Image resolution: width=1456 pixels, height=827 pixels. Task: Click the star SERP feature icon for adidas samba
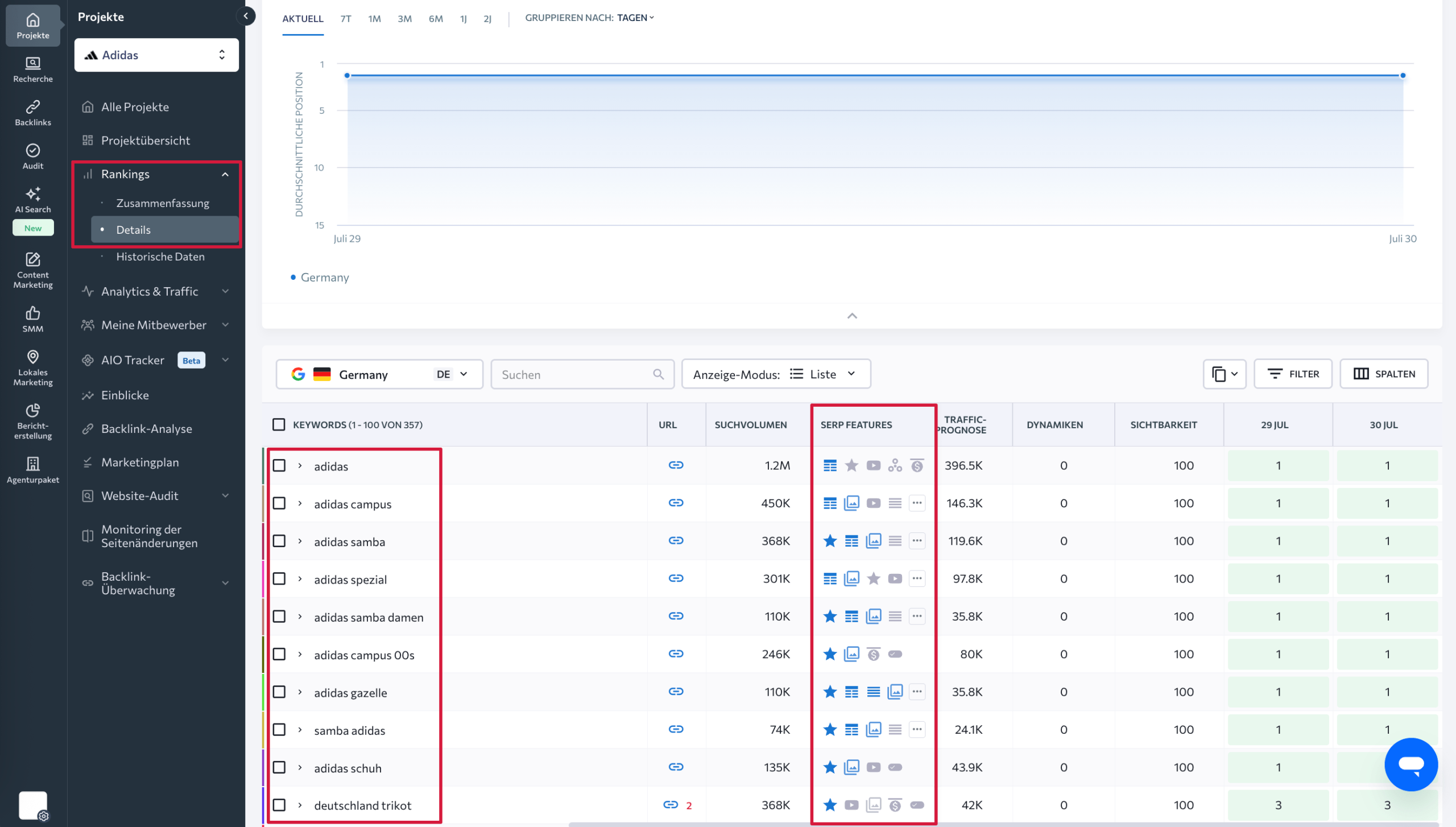(830, 540)
